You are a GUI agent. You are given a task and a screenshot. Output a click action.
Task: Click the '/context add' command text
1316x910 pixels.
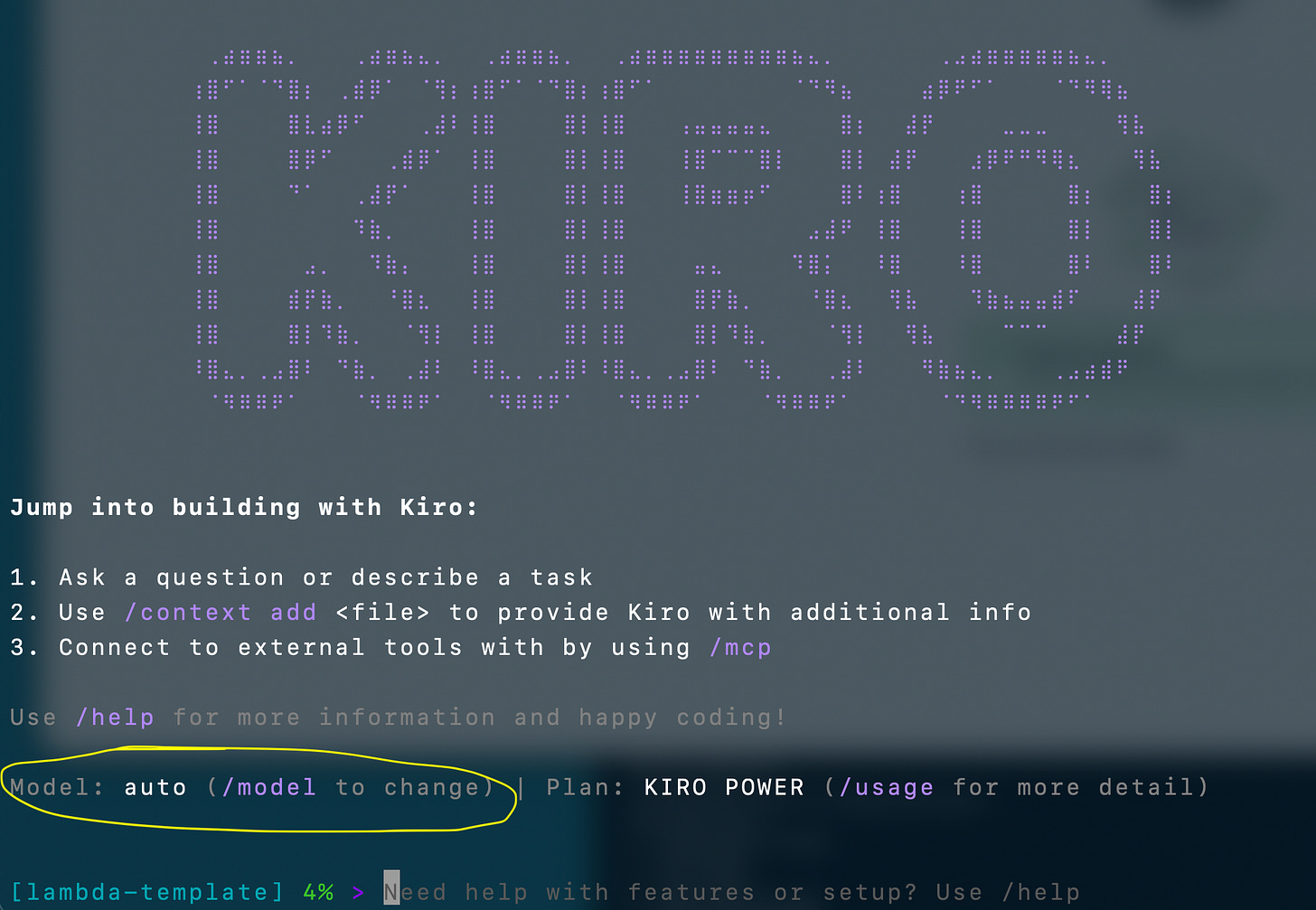[x=221, y=613]
